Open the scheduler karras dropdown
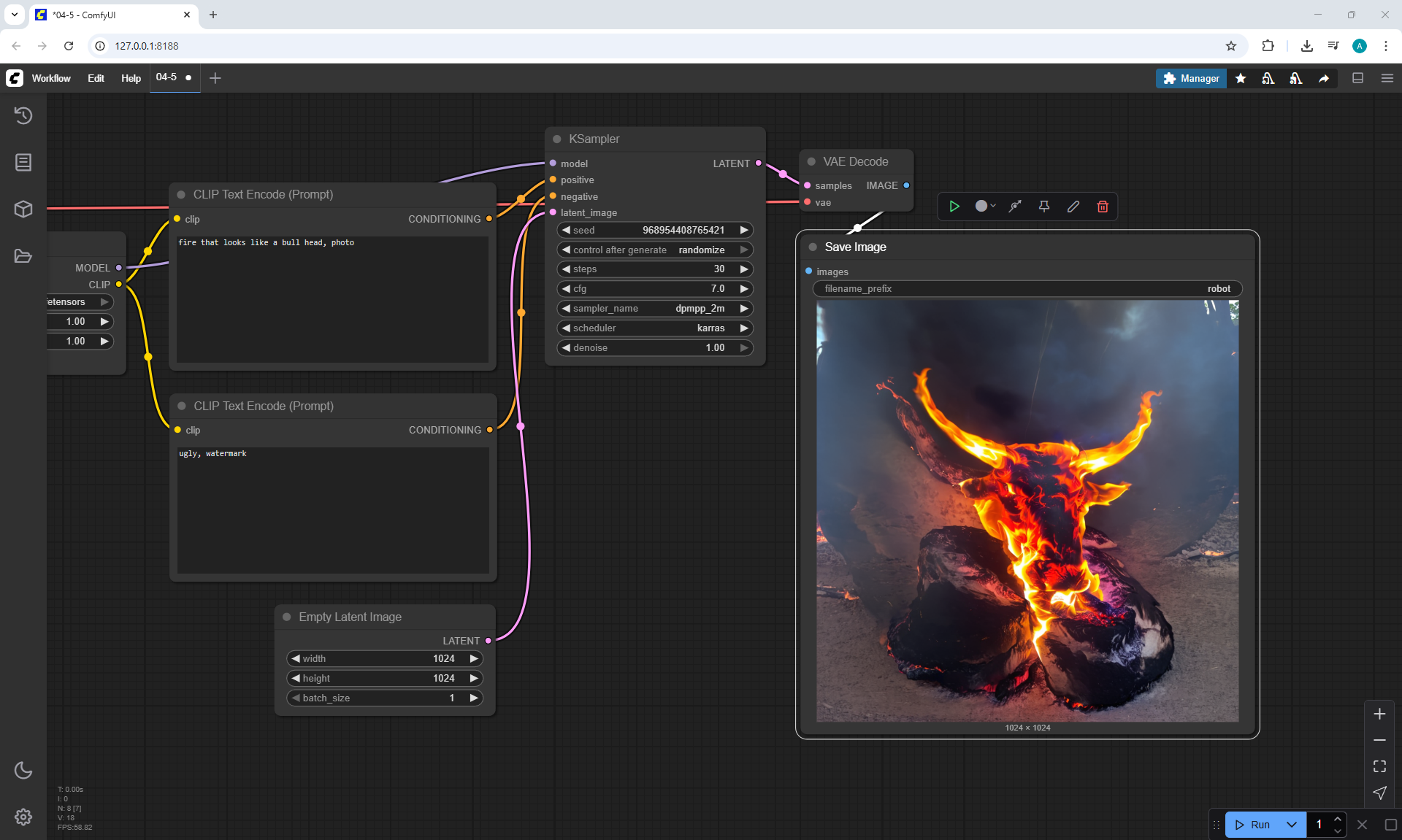The width and height of the screenshot is (1402, 840). (654, 328)
